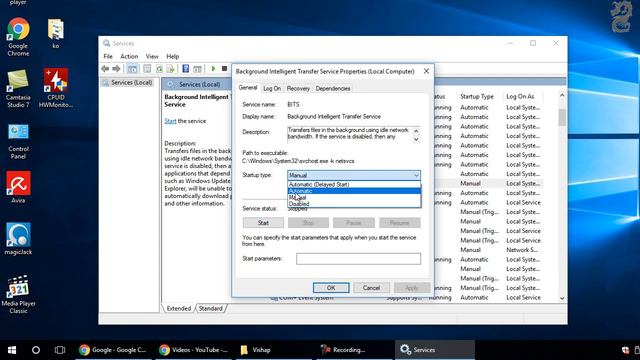Switch to the Log On tab
The image size is (640, 360).
[x=272, y=89]
